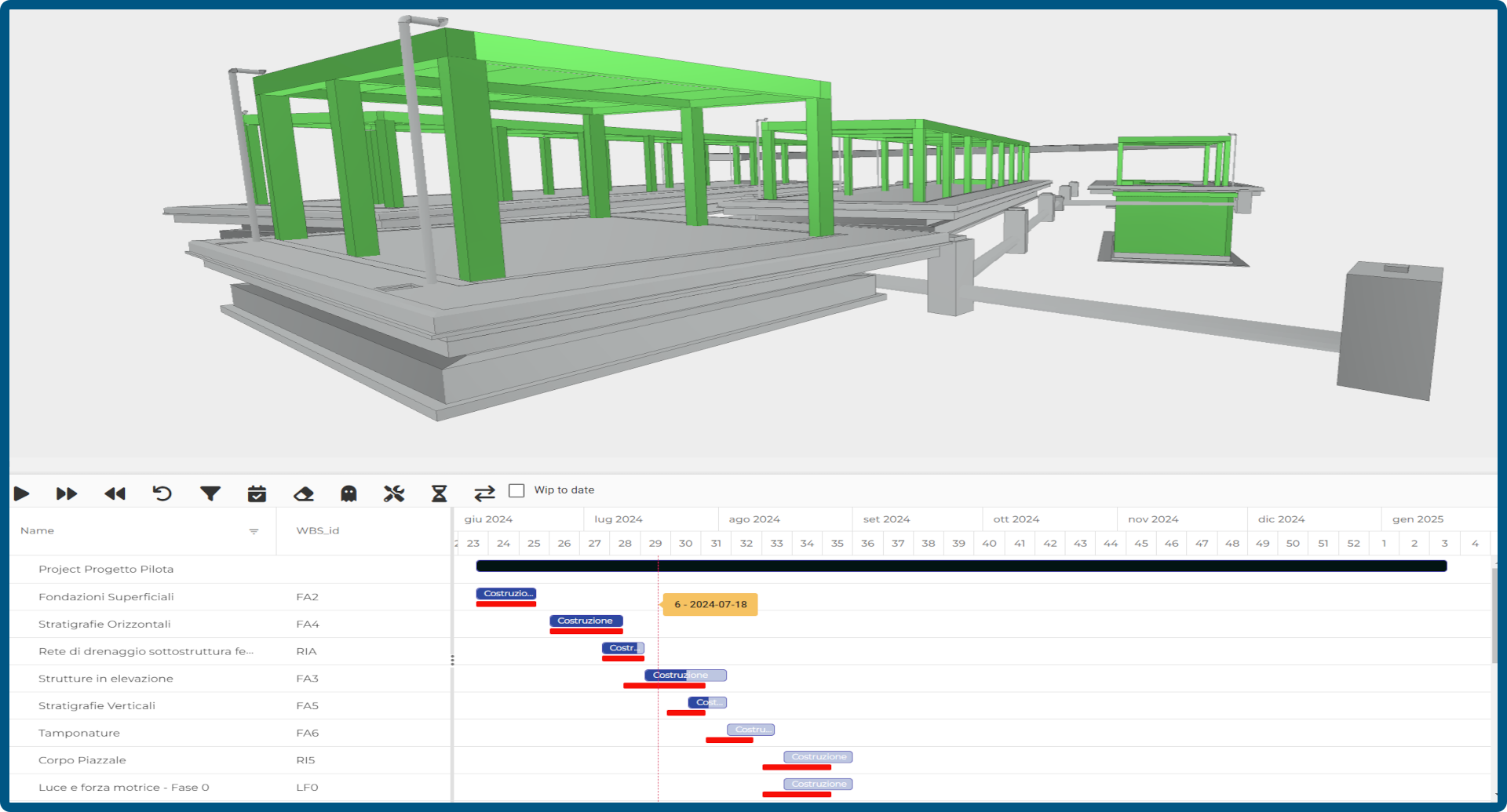
Task: Click the 6 - 2024-07-18 date label
Action: click(710, 605)
